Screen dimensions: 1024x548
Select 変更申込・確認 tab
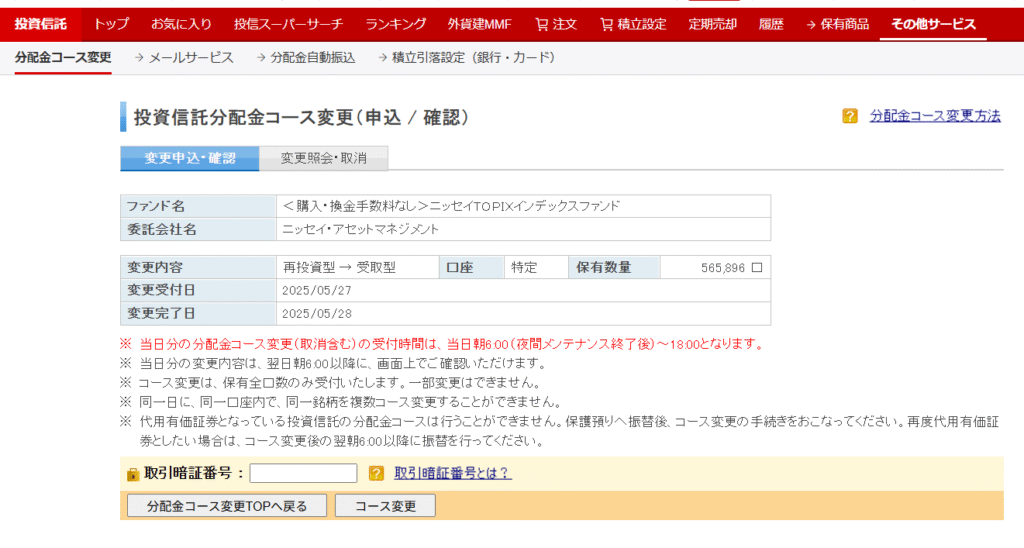(x=189, y=158)
